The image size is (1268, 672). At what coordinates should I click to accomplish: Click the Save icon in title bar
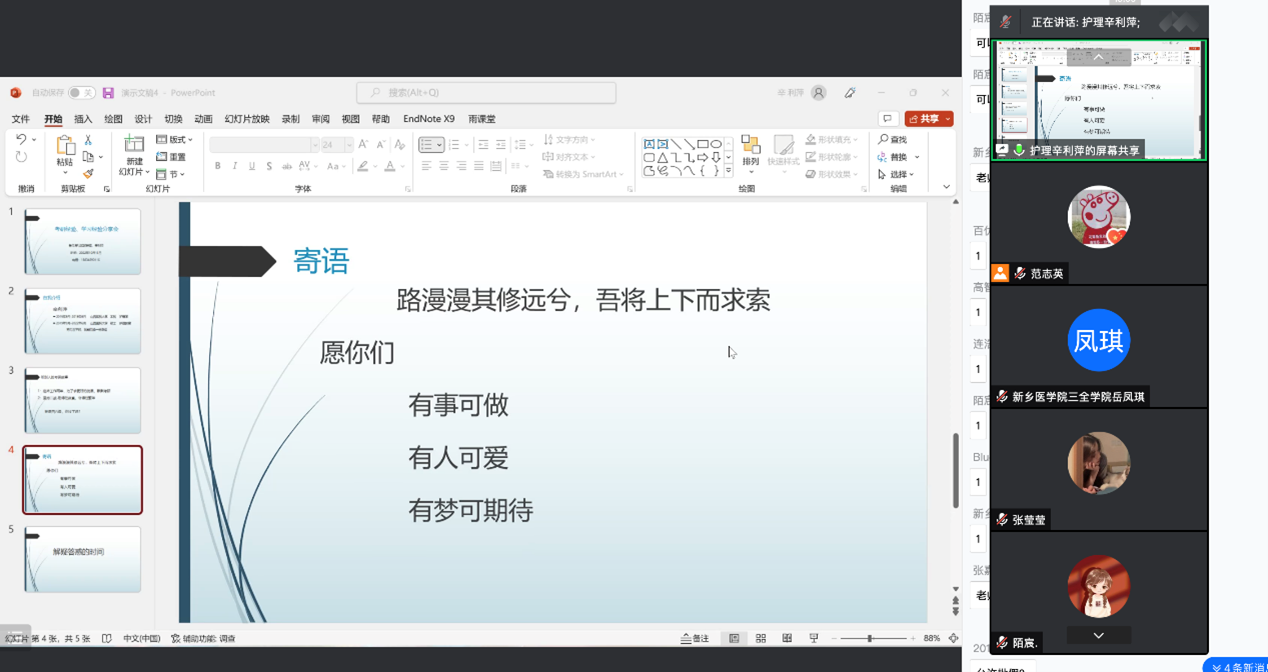pyautogui.click(x=108, y=93)
